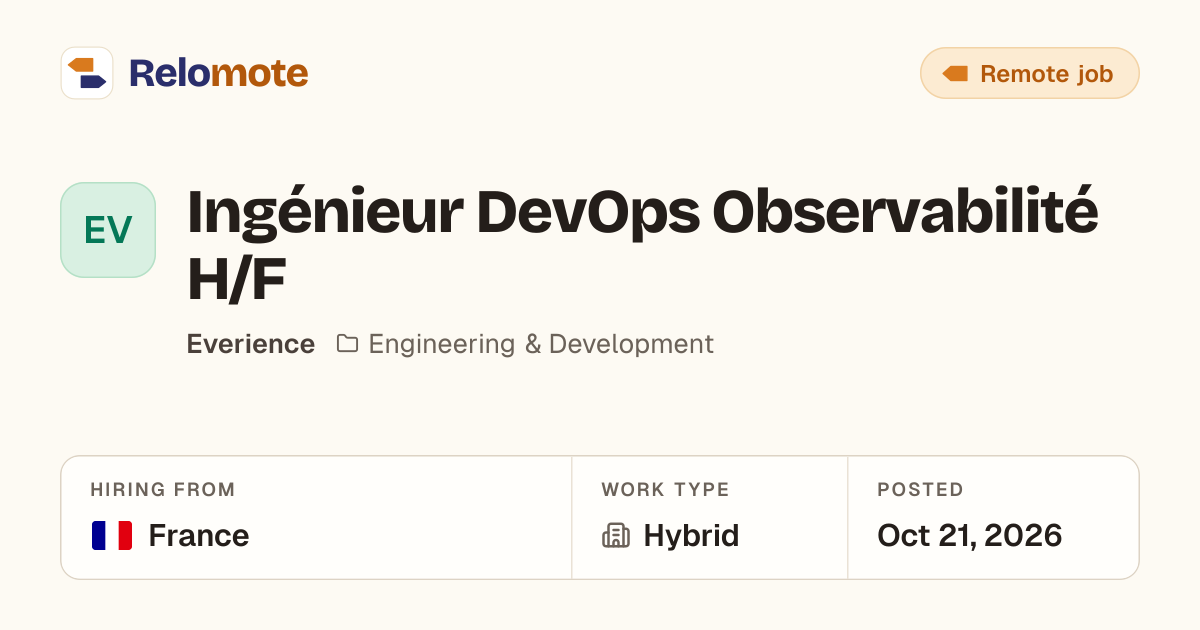Screen dimensions: 1200x630
Task: Click the Remote job badge
Action: tap(1029, 73)
